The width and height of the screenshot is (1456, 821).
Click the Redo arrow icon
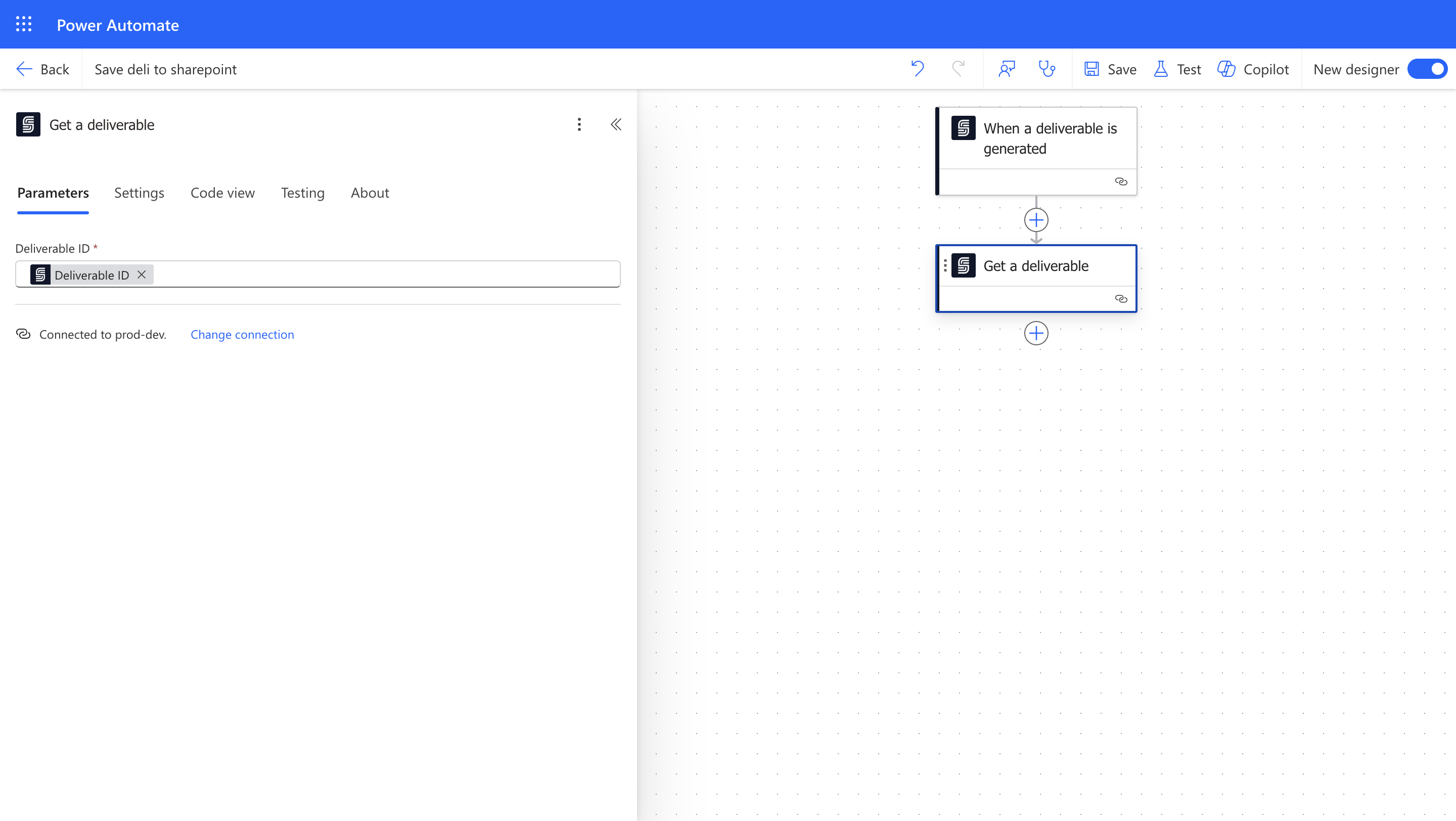pyautogui.click(x=958, y=69)
